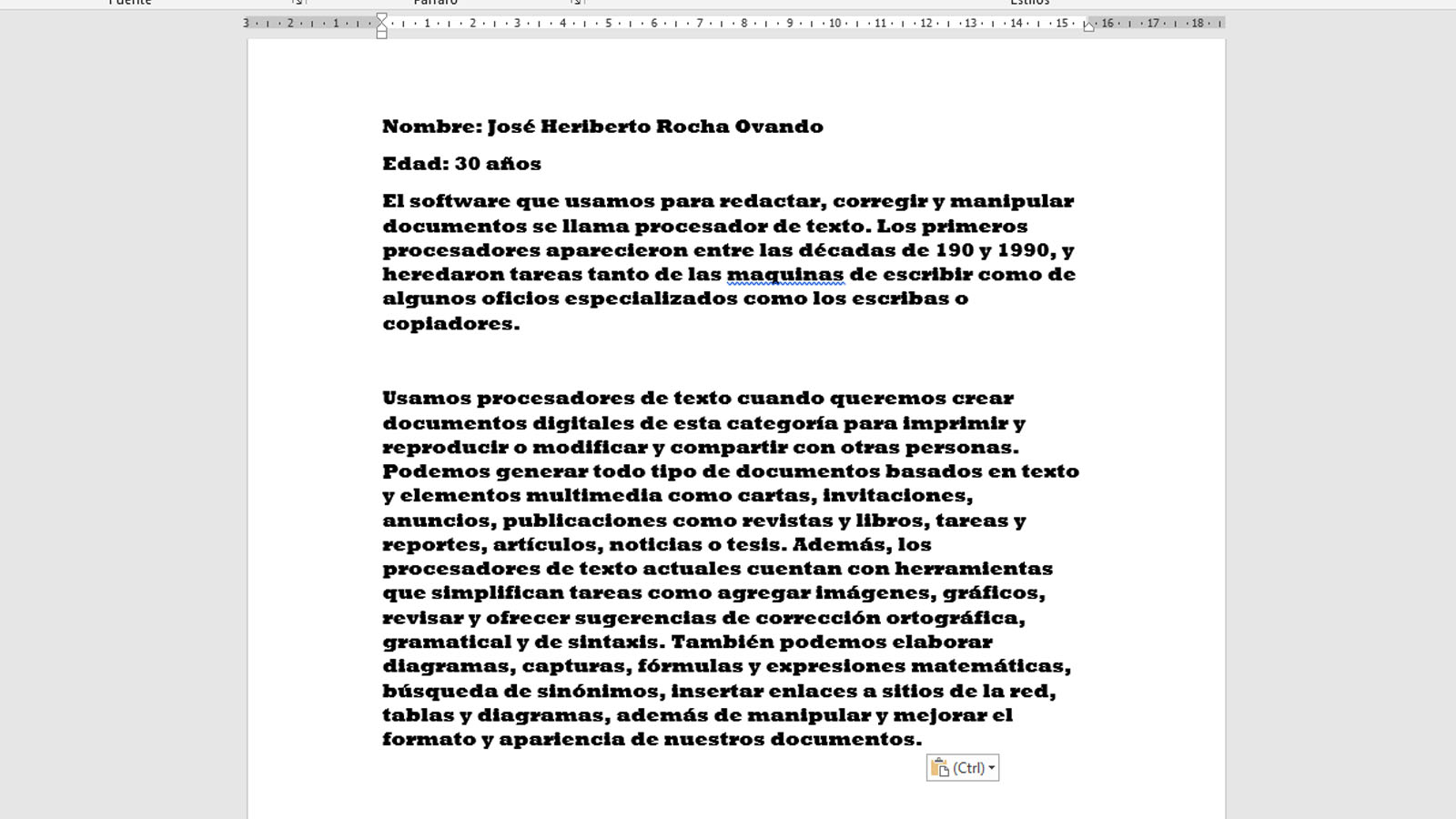
Task: Select the square Left Indent ruler marker
Action: pyautogui.click(x=381, y=35)
